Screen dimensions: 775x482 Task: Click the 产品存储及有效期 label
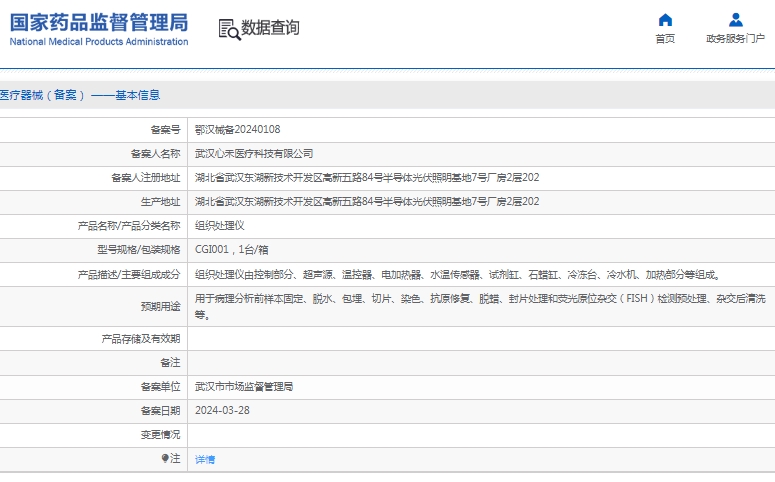pyautogui.click(x=141, y=339)
